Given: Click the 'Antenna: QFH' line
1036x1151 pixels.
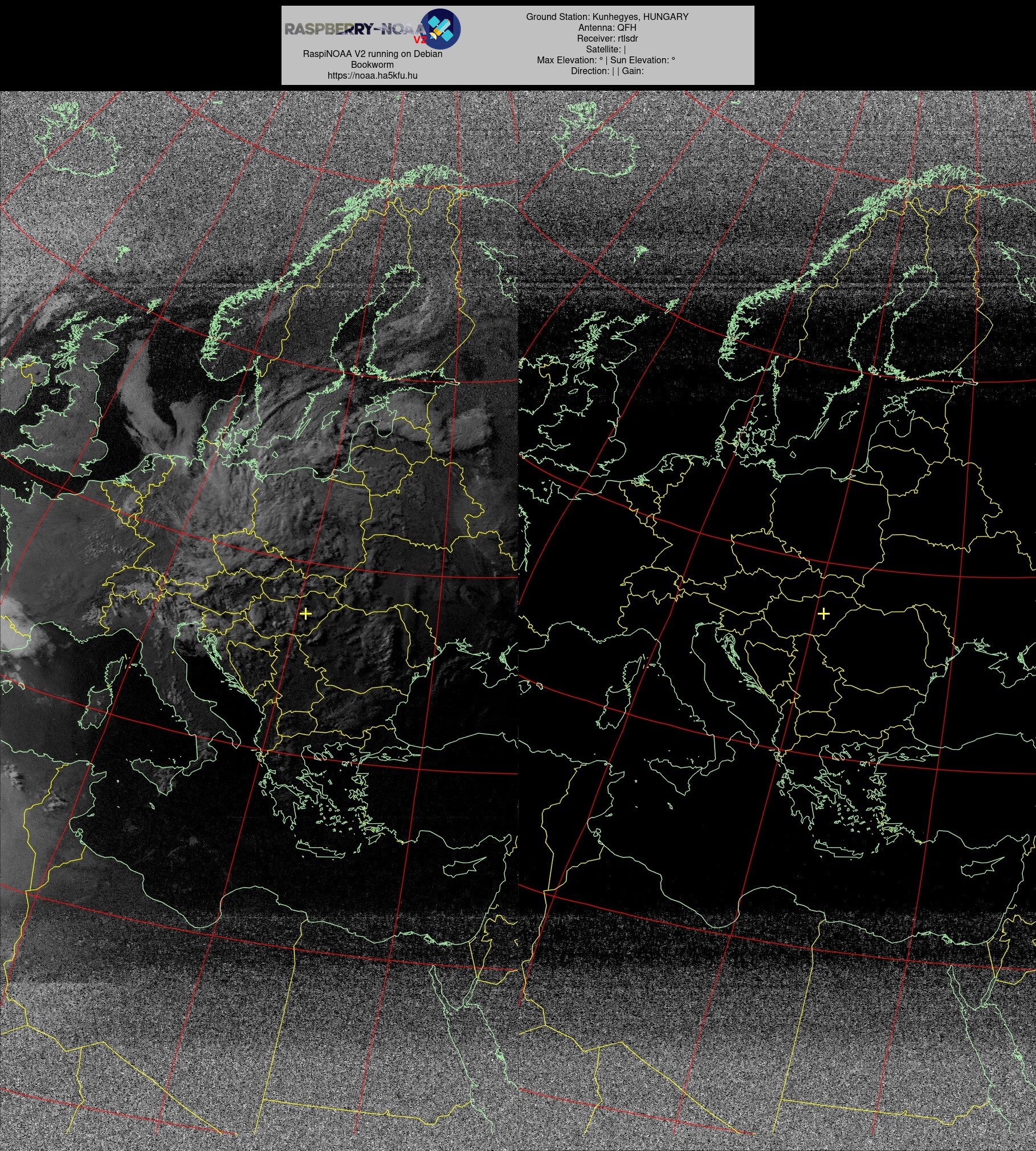Looking at the screenshot, I should click(x=607, y=27).
